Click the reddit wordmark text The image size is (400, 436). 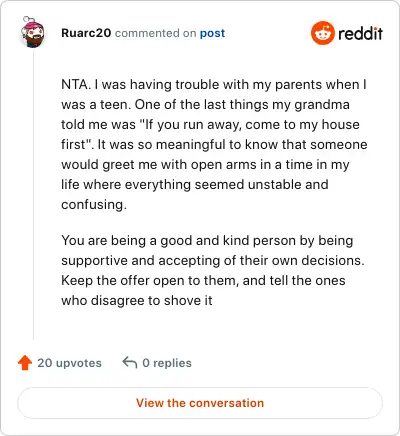[360, 33]
